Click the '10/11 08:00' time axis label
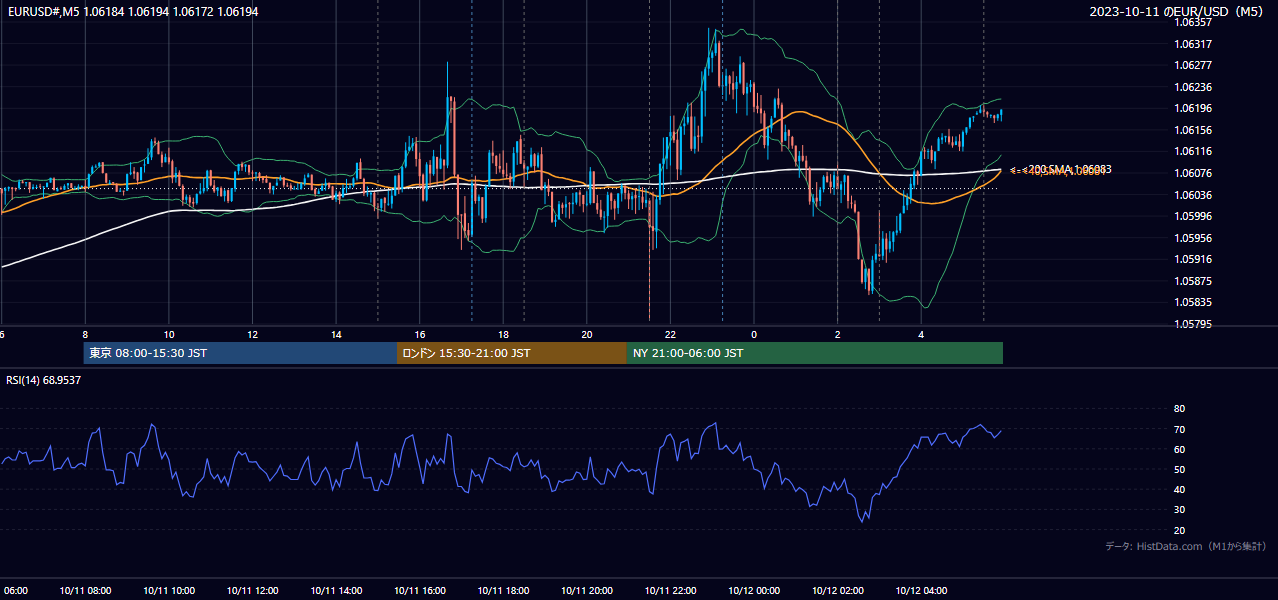 tap(85, 590)
